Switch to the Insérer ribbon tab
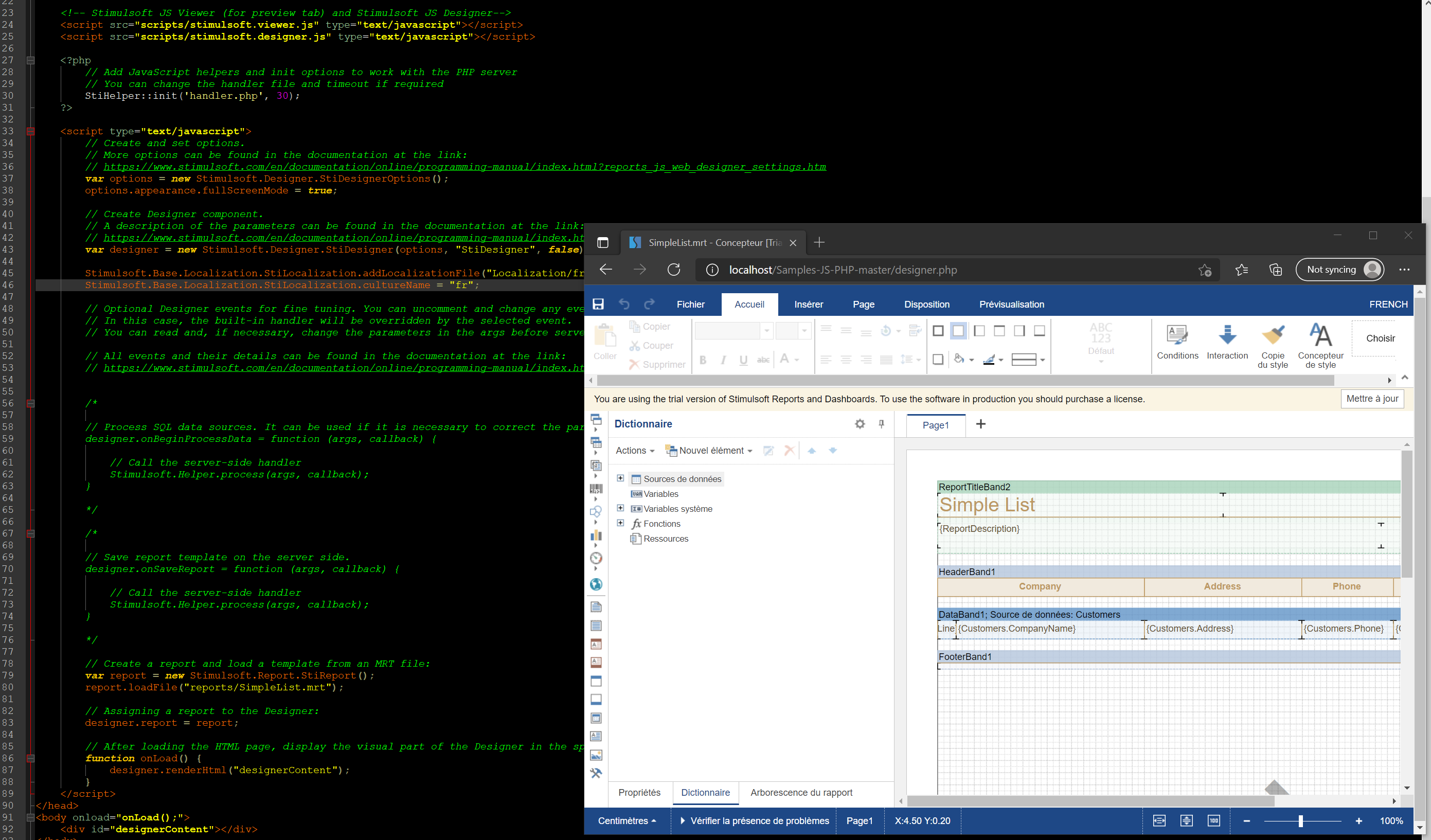This screenshot has height=840, width=1431. [809, 305]
